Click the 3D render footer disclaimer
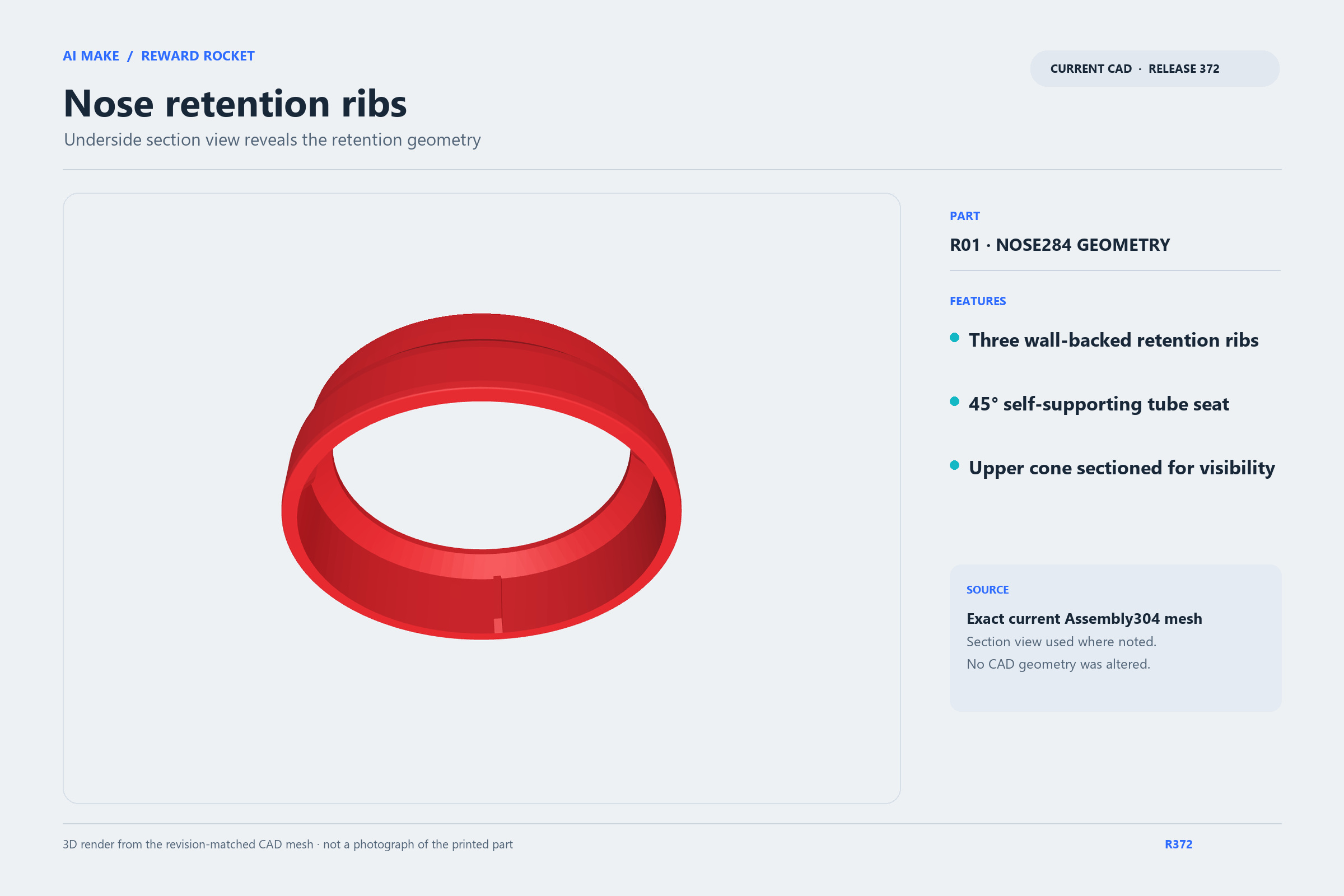1344x896 pixels. point(287,844)
